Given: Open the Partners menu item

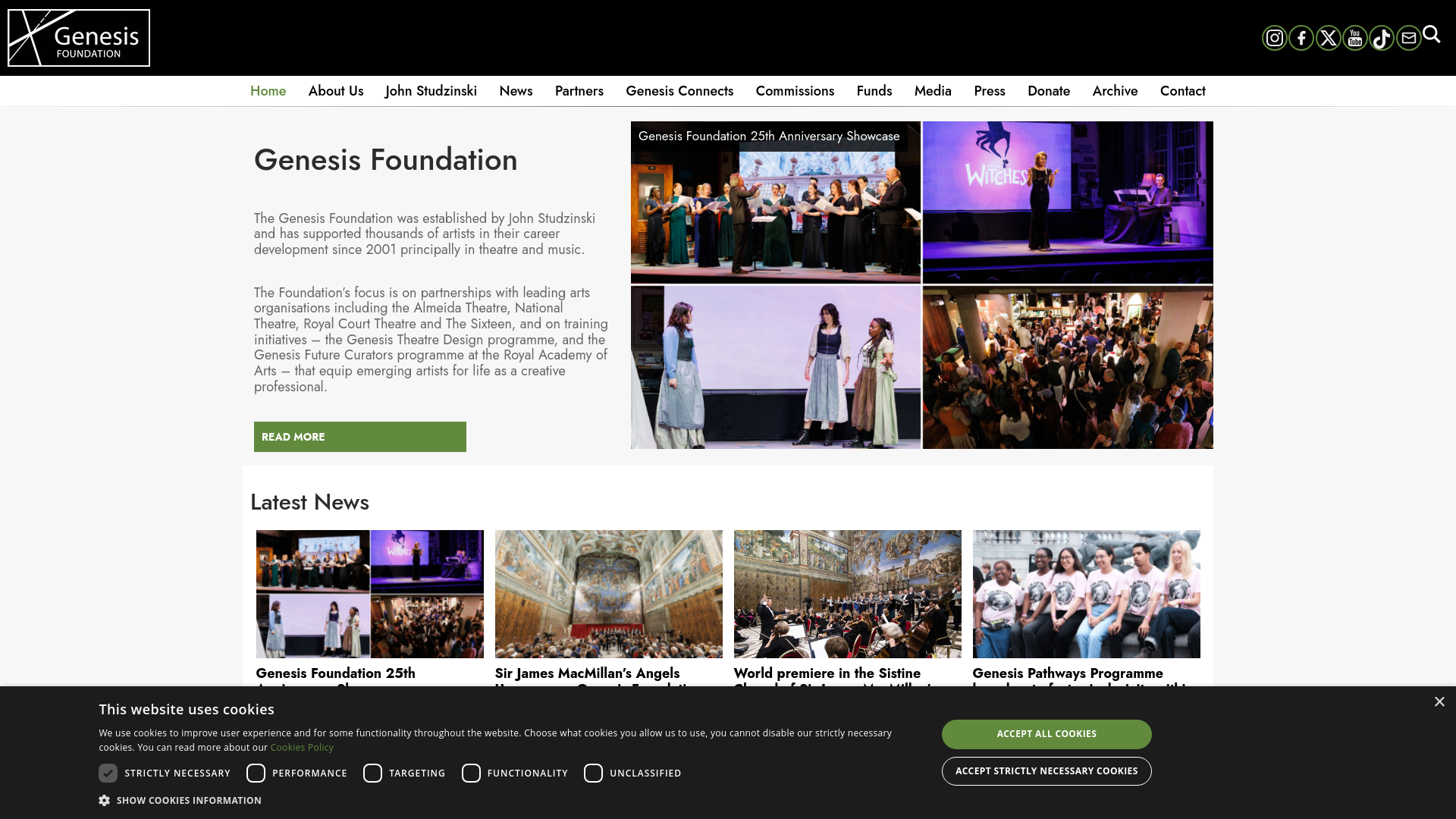Looking at the screenshot, I should tap(579, 91).
